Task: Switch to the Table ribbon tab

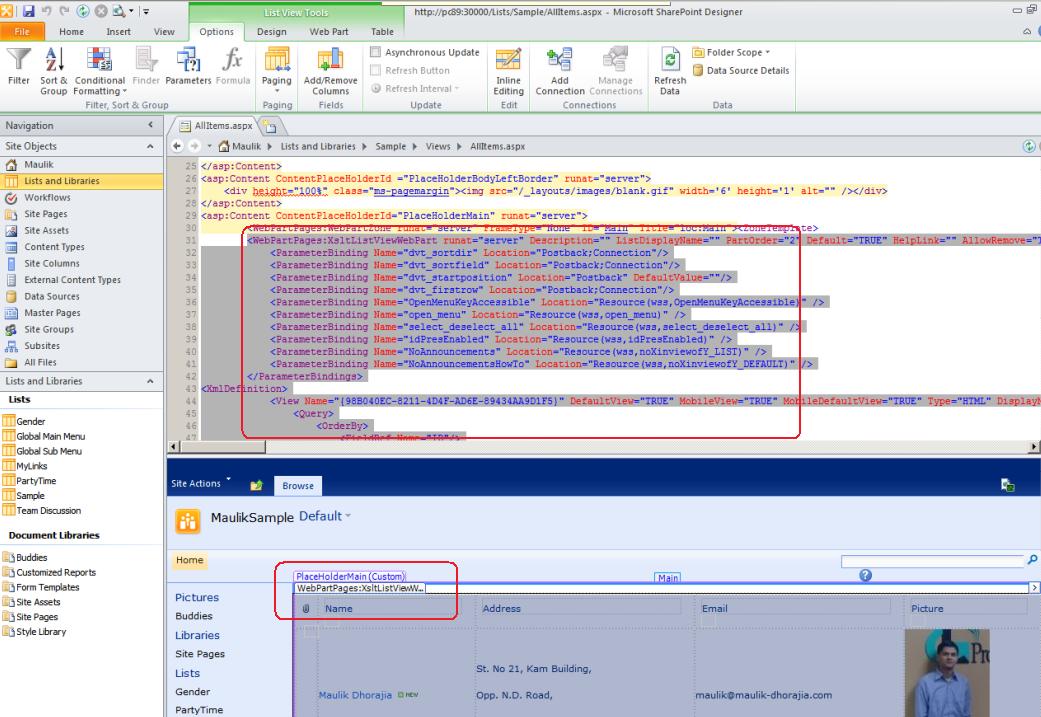Action: (382, 31)
